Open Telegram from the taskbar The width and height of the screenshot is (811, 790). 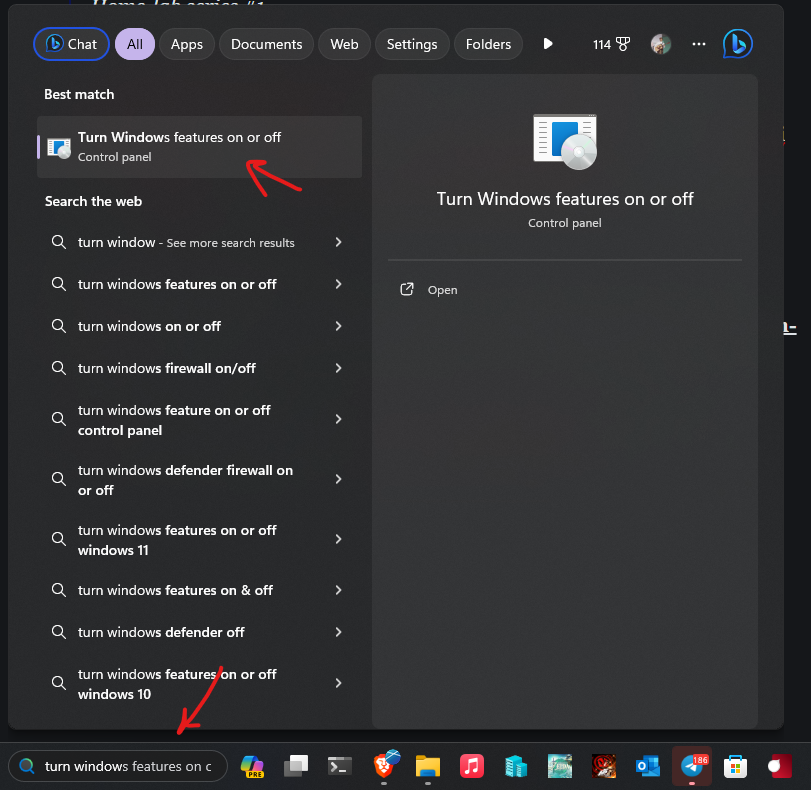tap(691, 766)
